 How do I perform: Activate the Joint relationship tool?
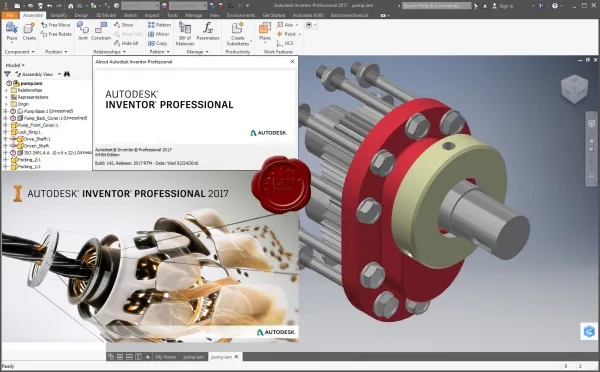point(83,31)
